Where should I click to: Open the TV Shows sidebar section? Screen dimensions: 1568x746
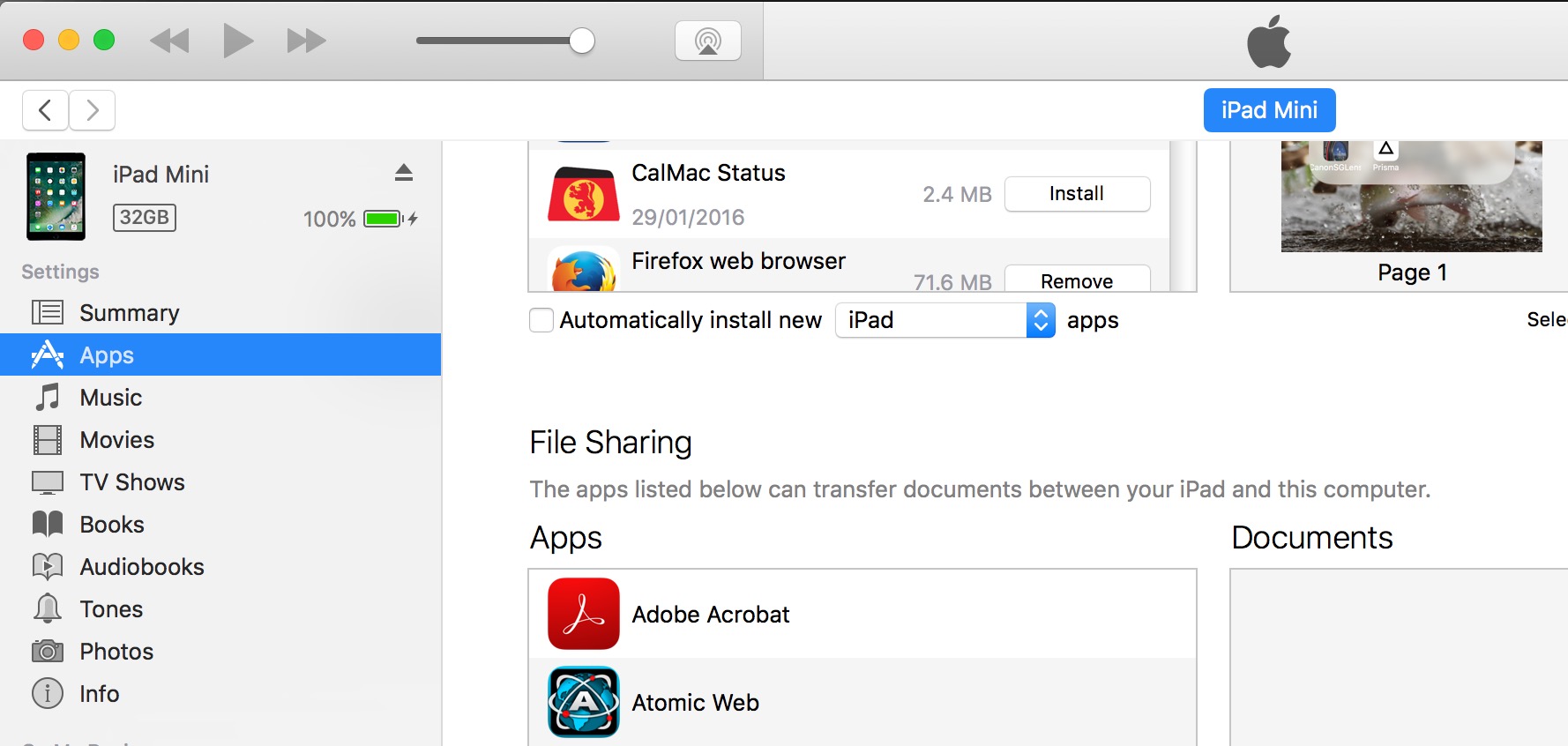(220, 482)
